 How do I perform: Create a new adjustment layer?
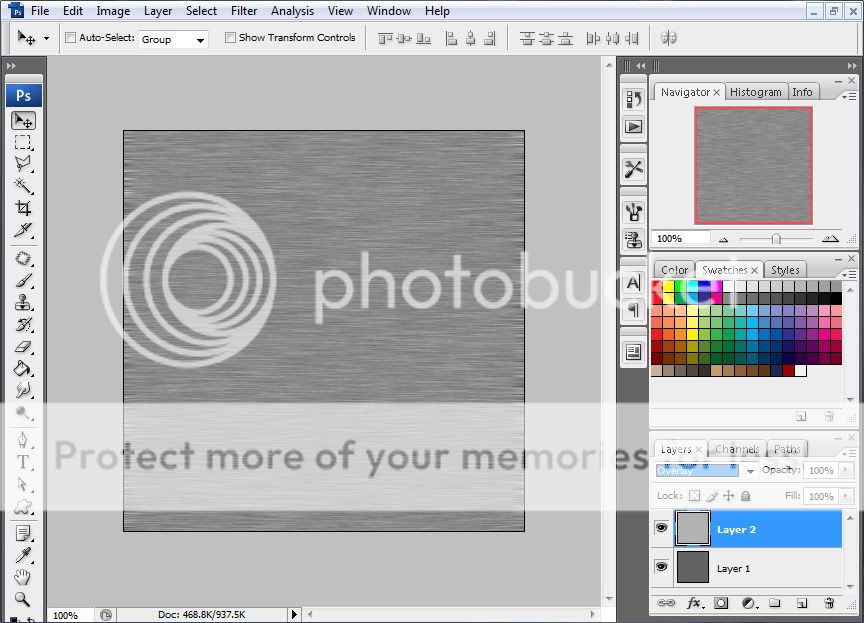tap(748, 603)
